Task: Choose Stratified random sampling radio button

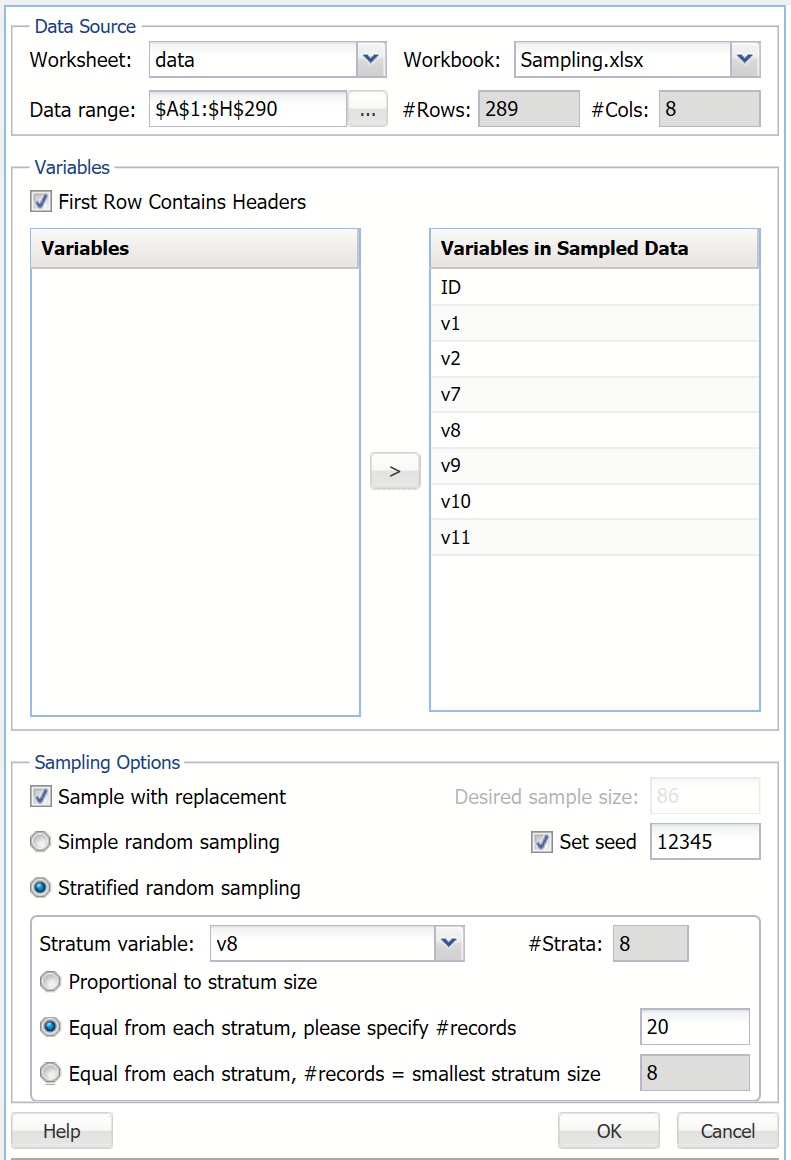Action: point(41,888)
